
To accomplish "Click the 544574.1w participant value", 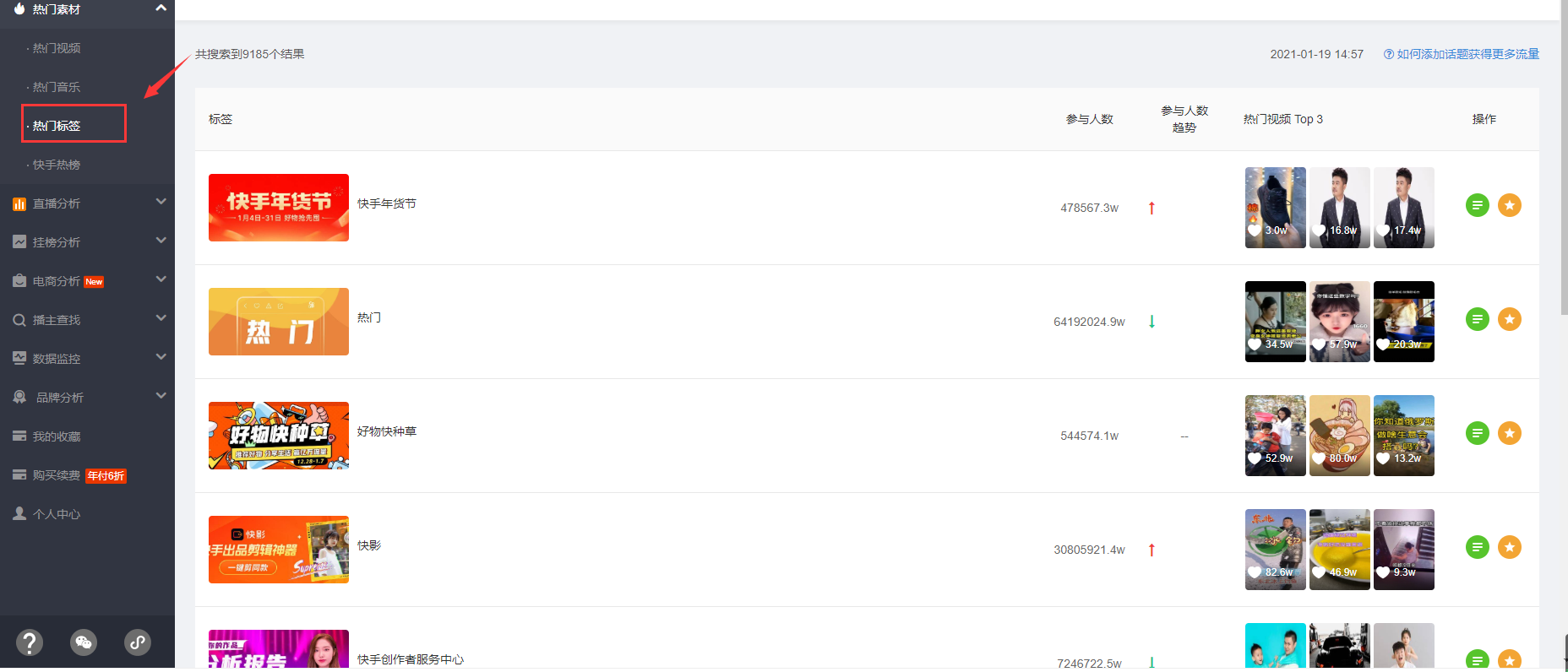I will pos(1089,436).
